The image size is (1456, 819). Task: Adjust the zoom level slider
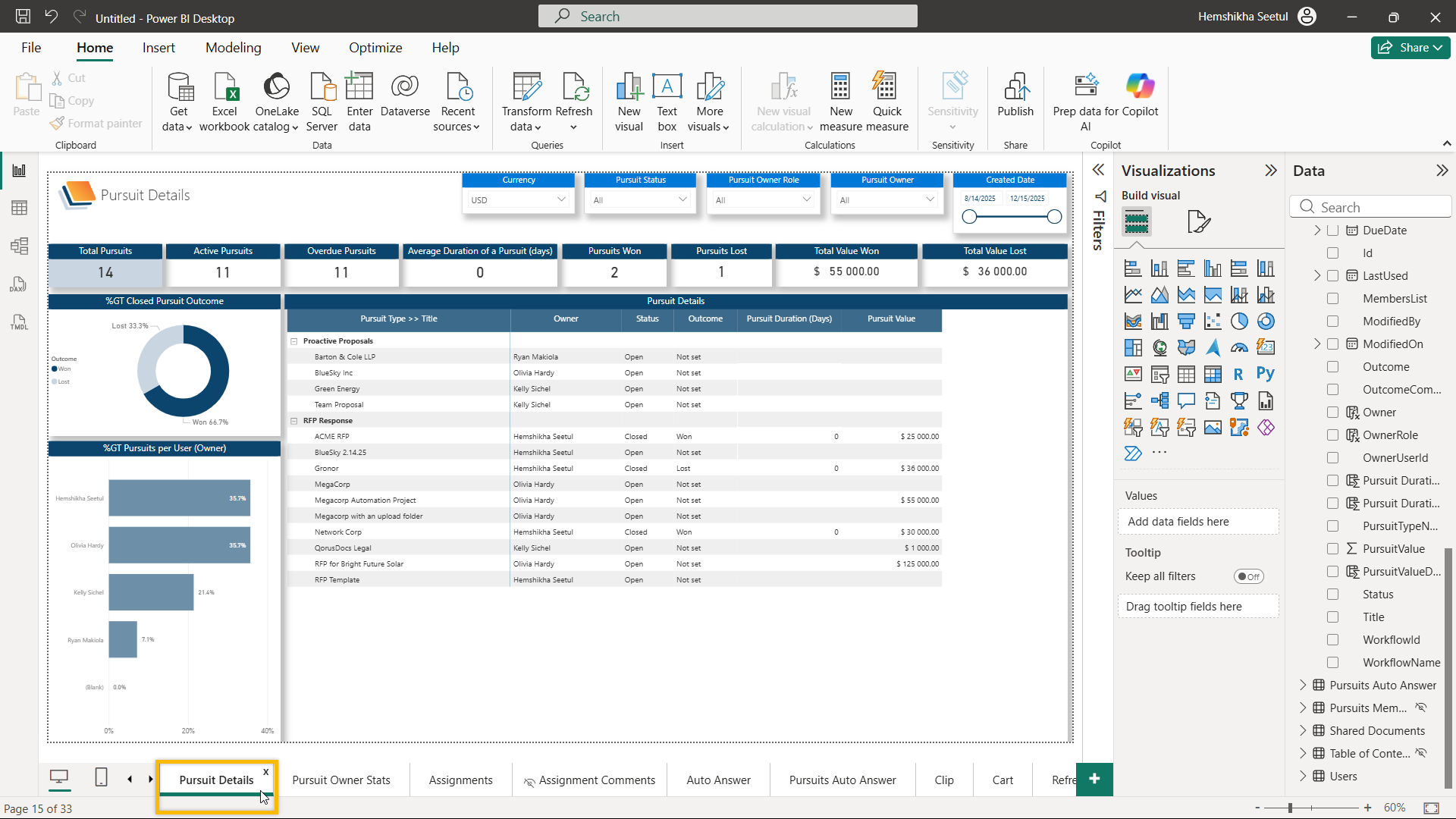click(x=1290, y=808)
